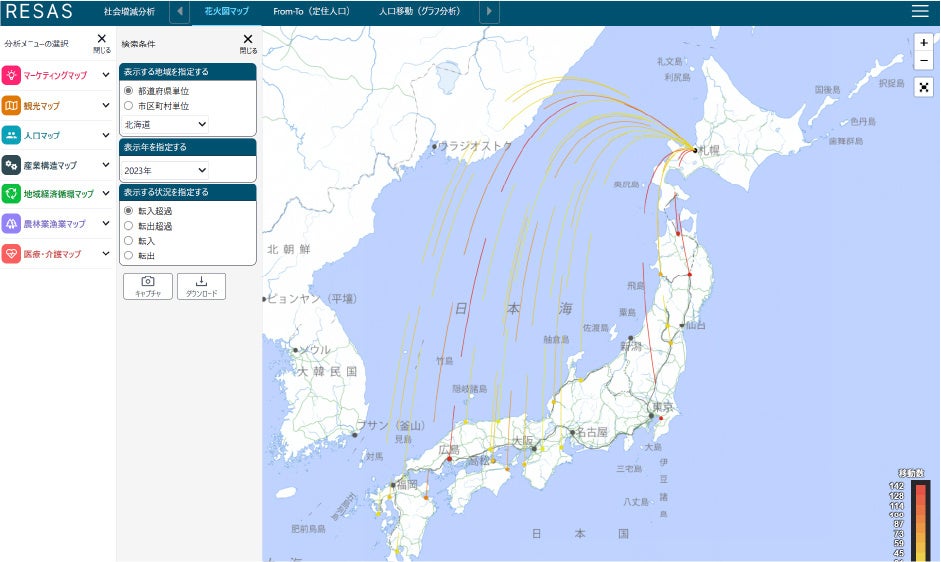Select the 転出超過 radio option

pyautogui.click(x=128, y=226)
